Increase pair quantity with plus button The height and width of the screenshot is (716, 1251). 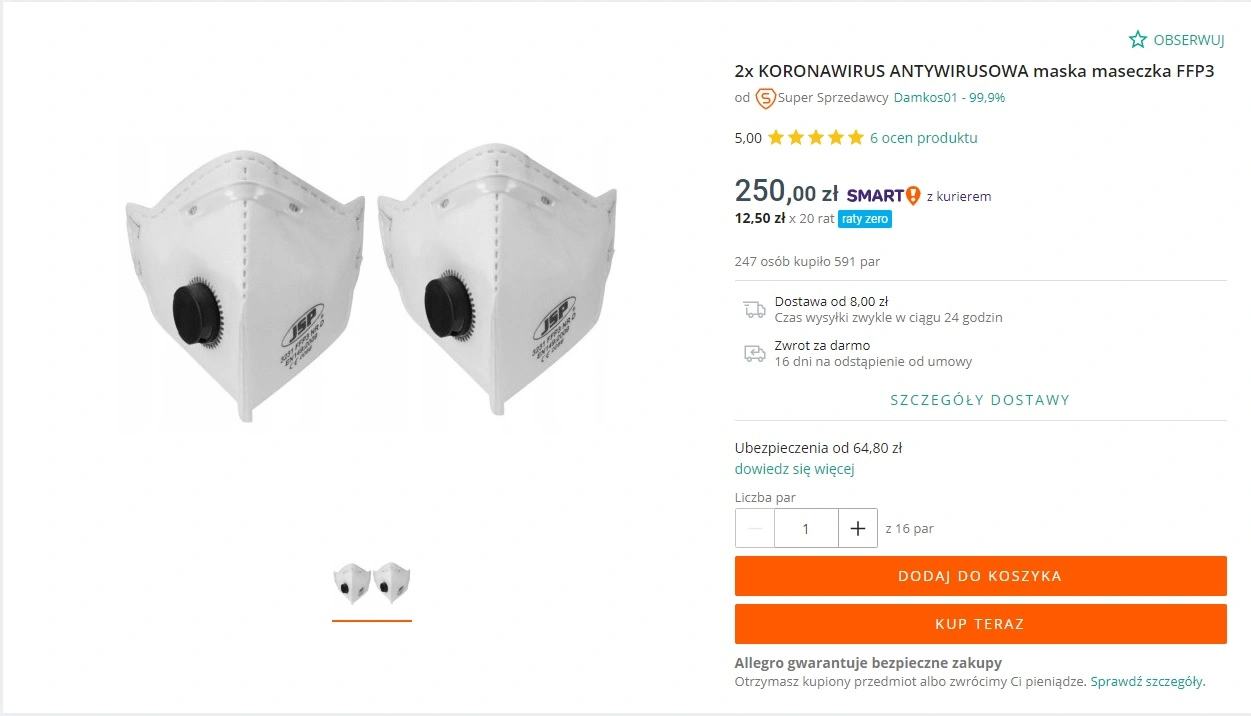(x=857, y=528)
